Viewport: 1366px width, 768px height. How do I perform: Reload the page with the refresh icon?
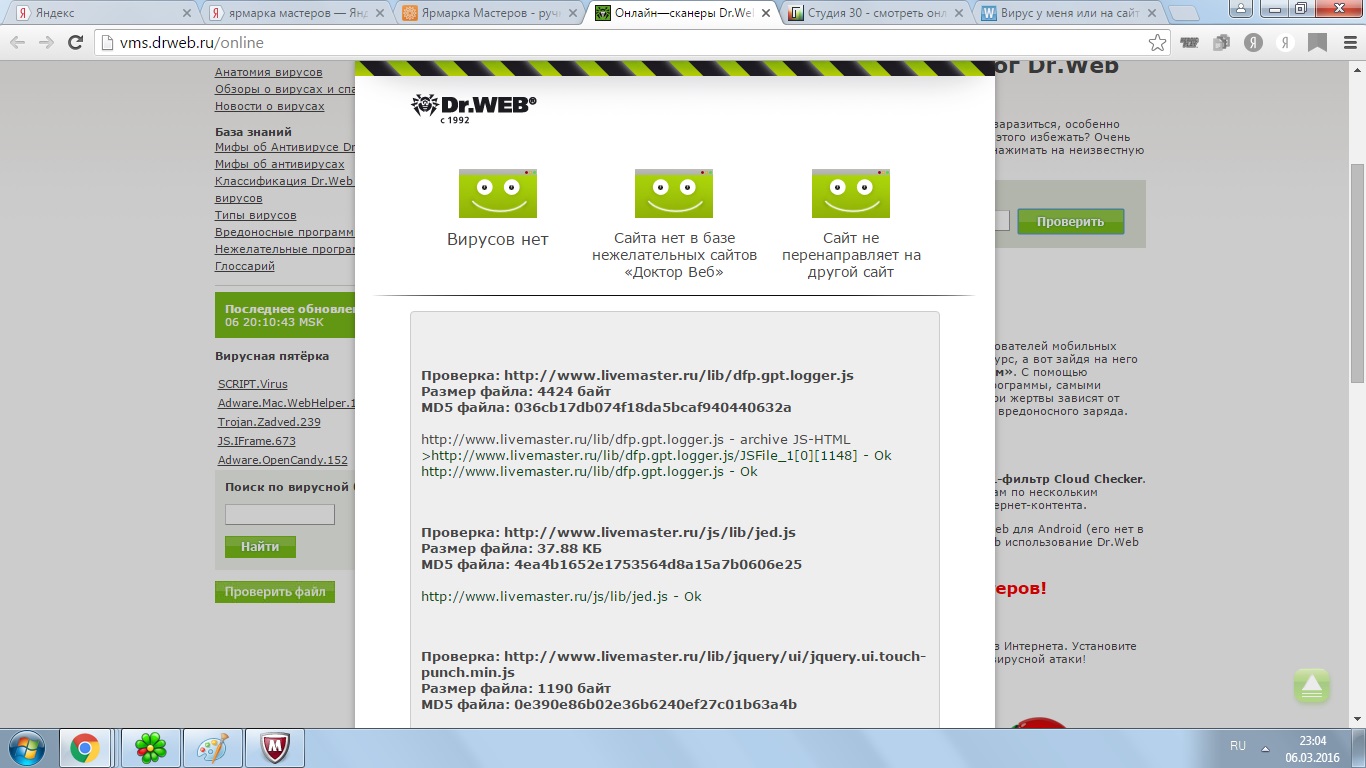click(75, 43)
